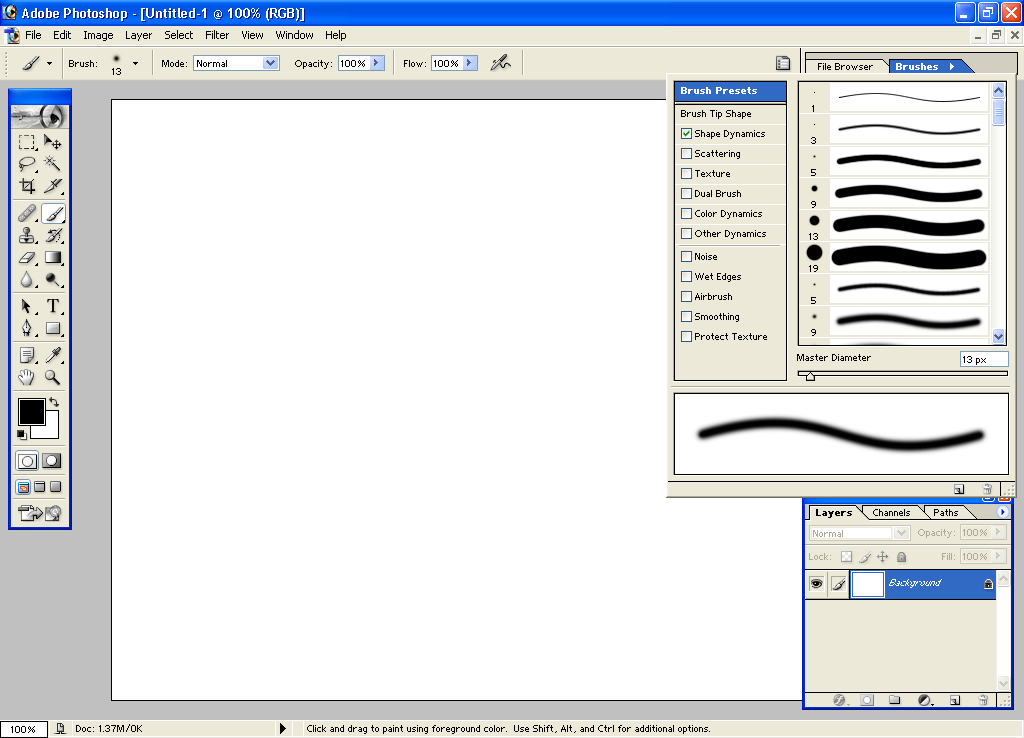Screen dimensions: 1024x738
Task: Select the Pen tool
Action: pos(27,328)
